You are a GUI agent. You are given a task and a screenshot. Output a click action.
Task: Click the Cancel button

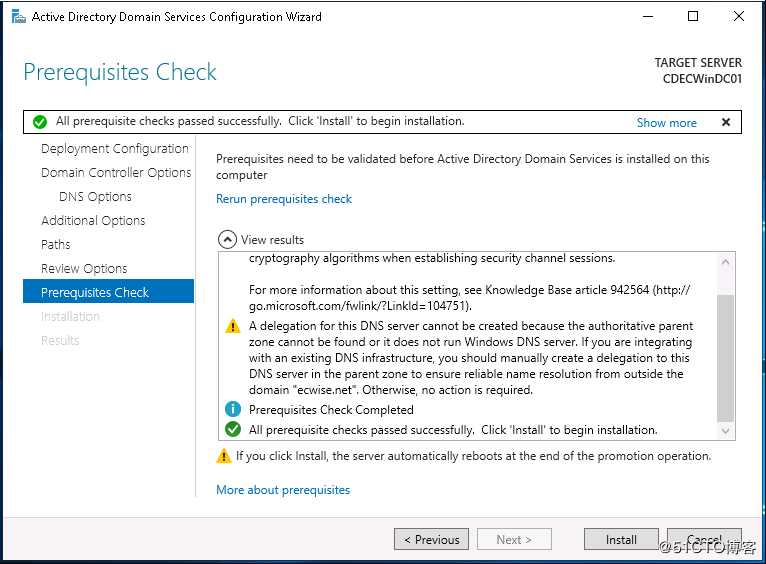click(x=704, y=539)
